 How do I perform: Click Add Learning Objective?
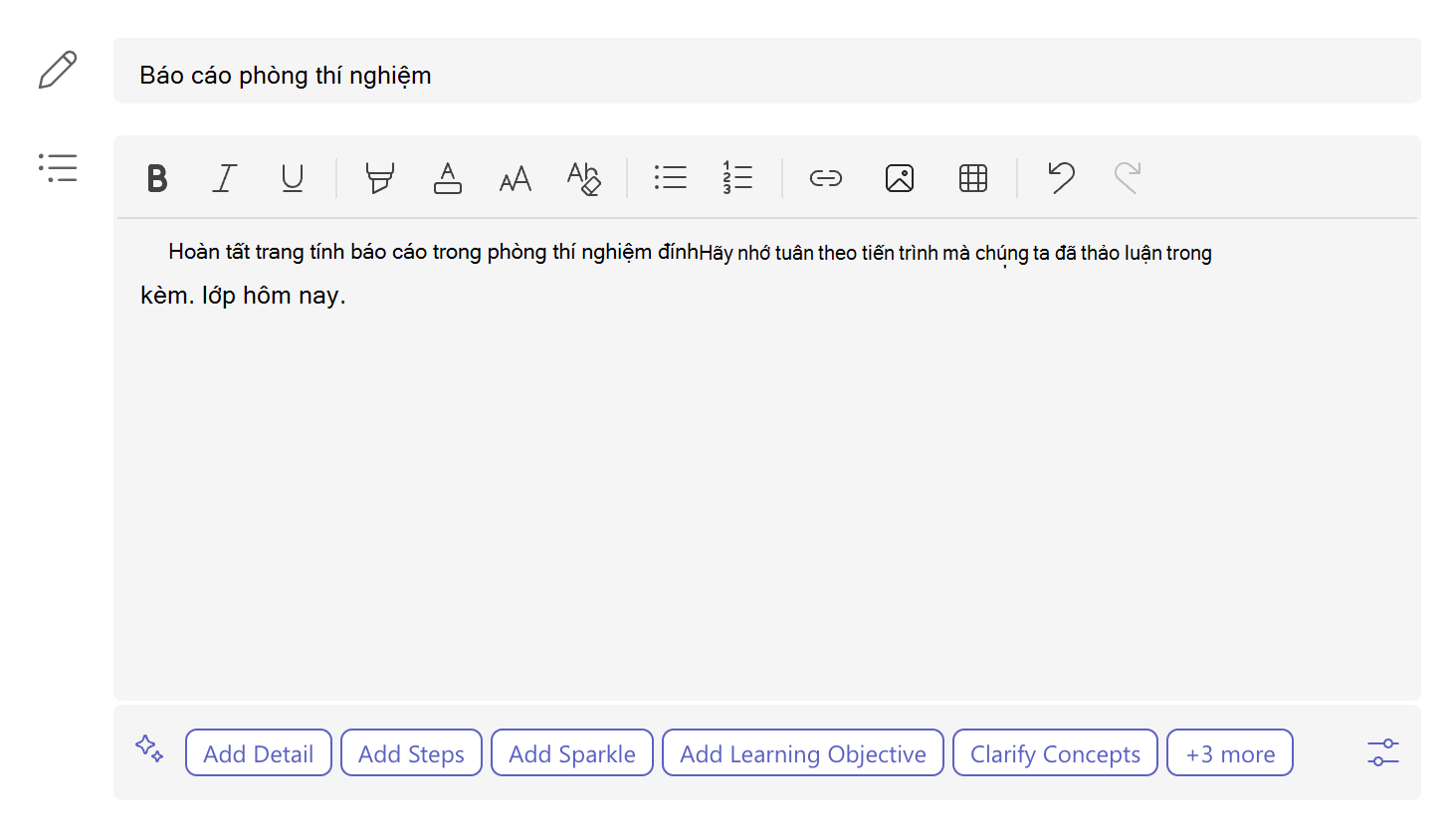803,753
